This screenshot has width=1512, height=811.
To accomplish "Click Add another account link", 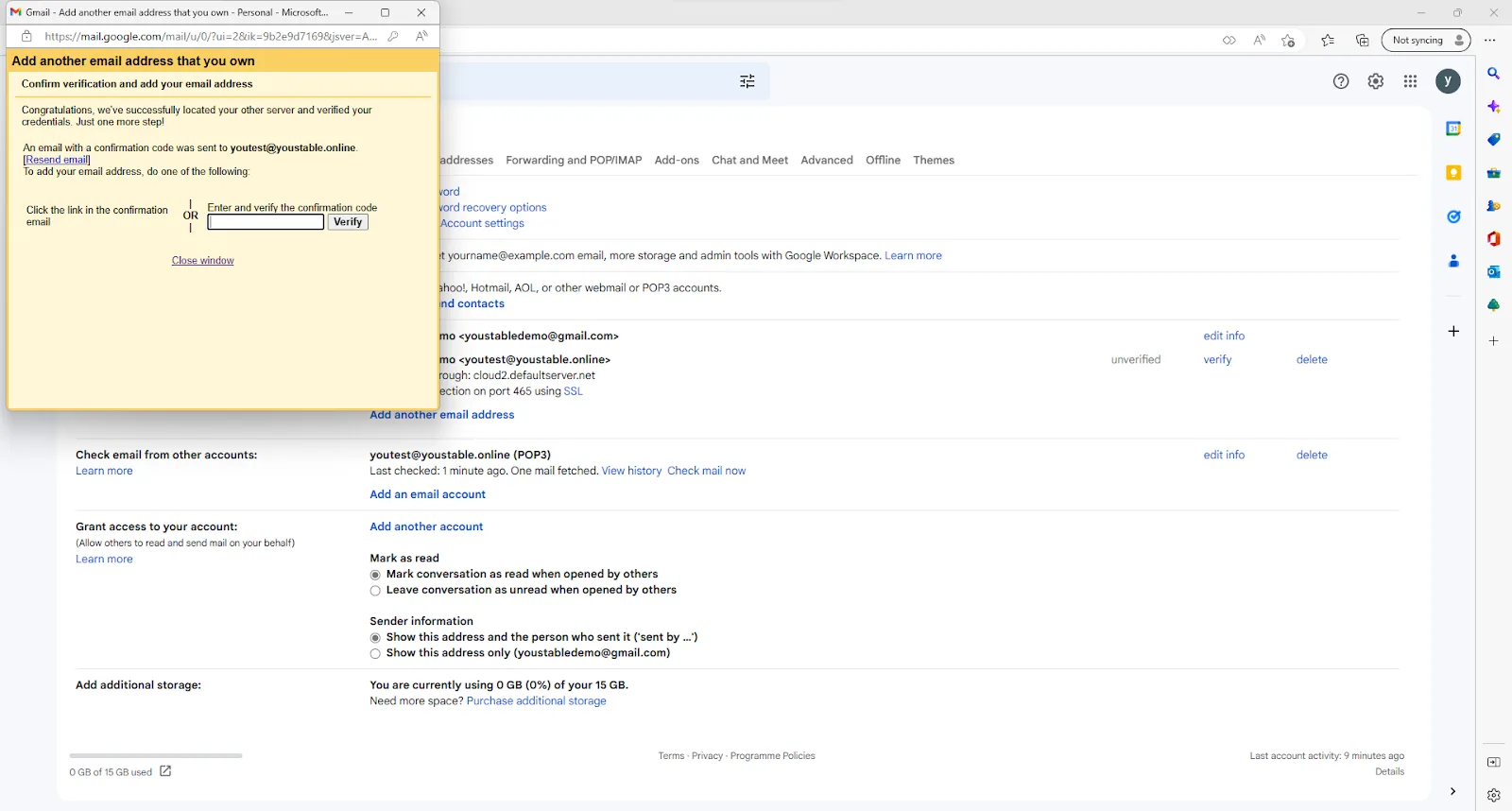I will (426, 526).
